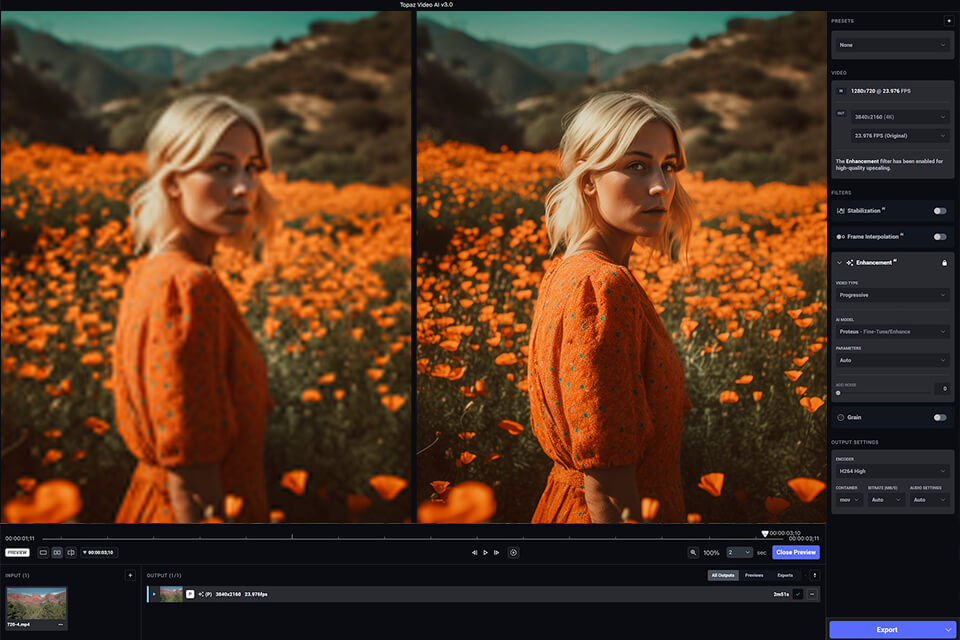Click the zoom magnifier icon
Viewport: 960px width, 640px height.
[x=693, y=552]
